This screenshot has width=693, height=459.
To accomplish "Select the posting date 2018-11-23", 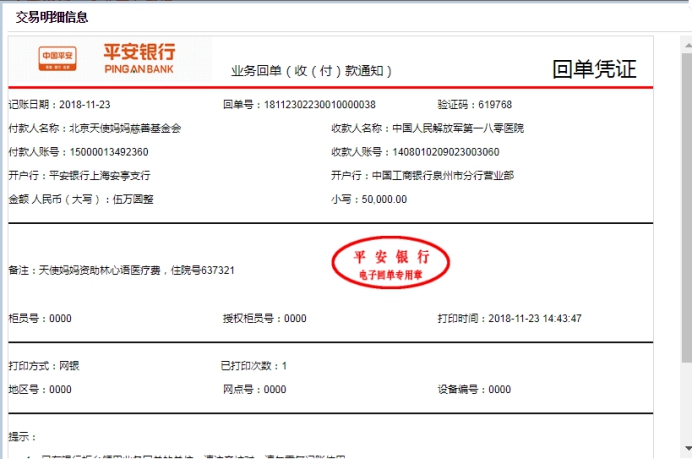I will tap(85, 105).
